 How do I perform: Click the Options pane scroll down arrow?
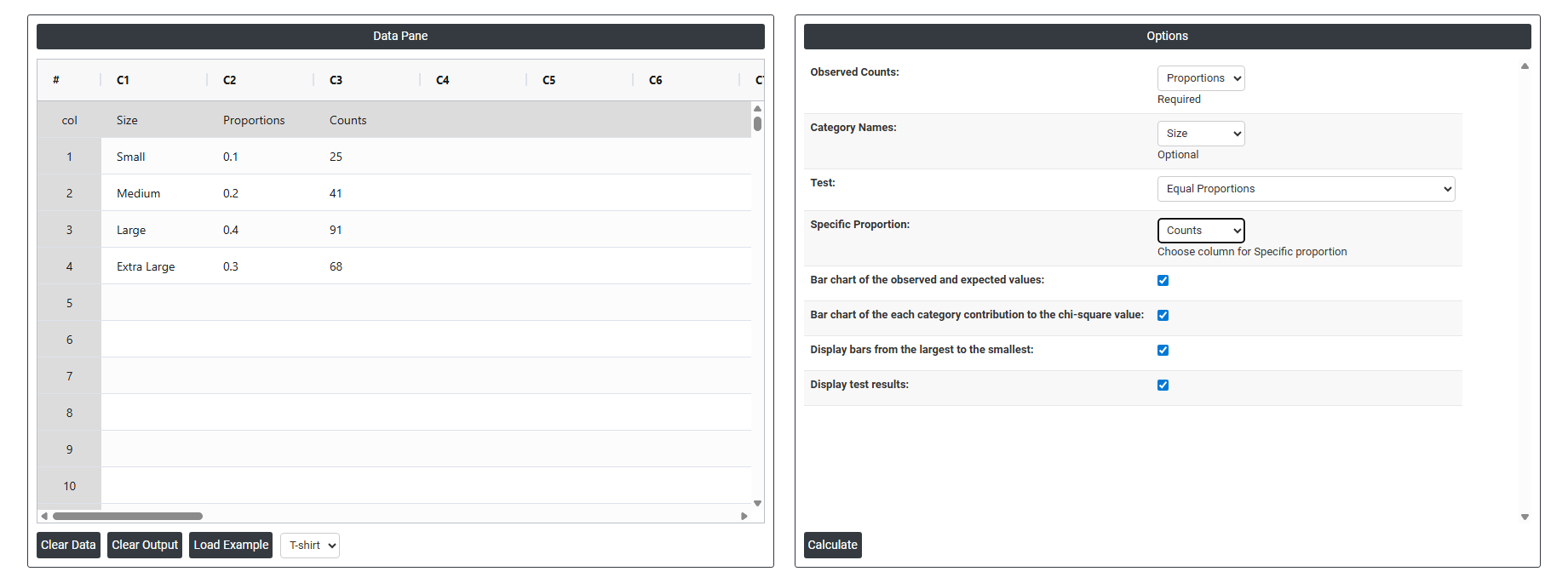point(1525,517)
